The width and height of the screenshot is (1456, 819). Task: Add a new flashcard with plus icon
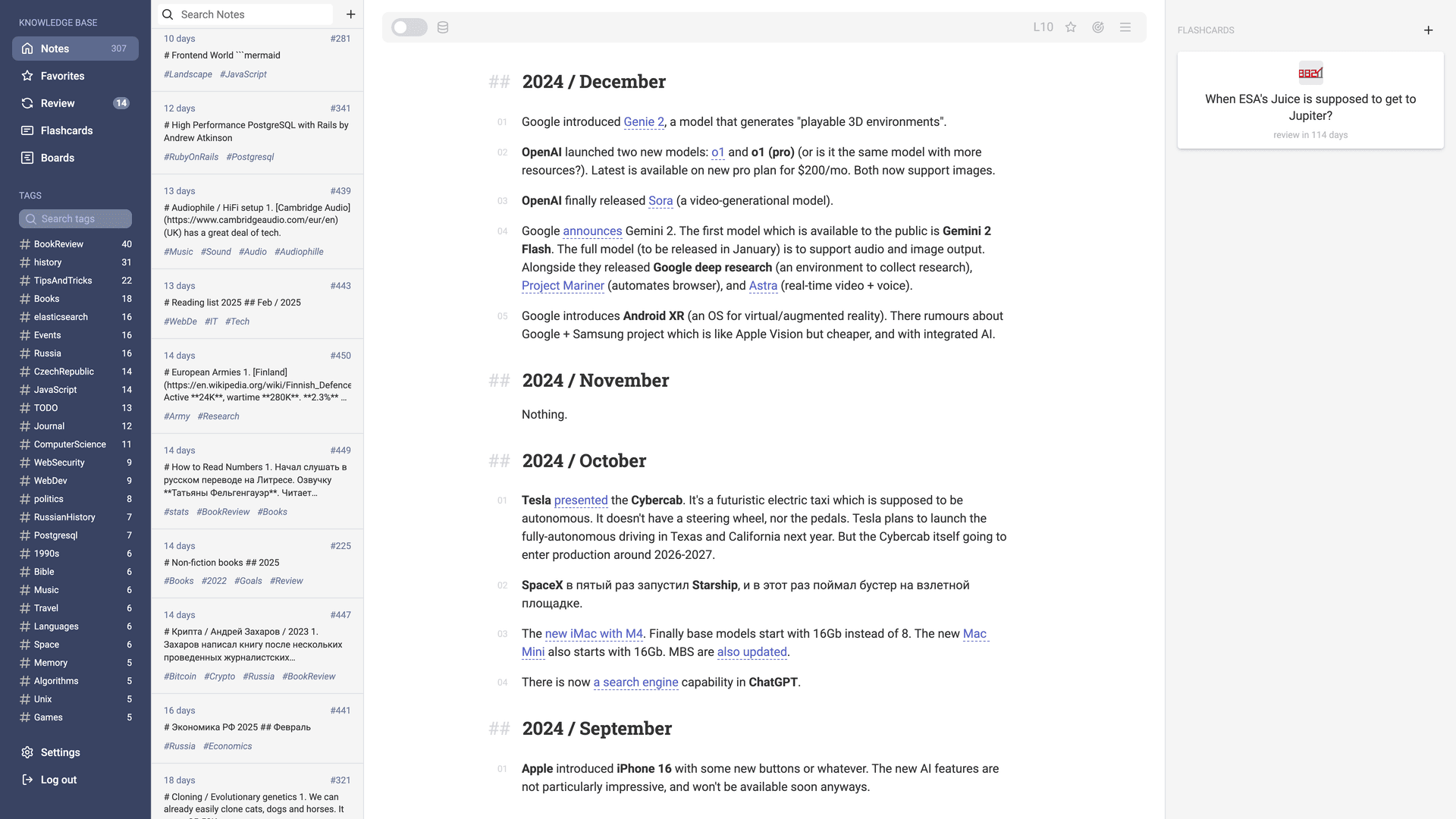tap(1429, 30)
